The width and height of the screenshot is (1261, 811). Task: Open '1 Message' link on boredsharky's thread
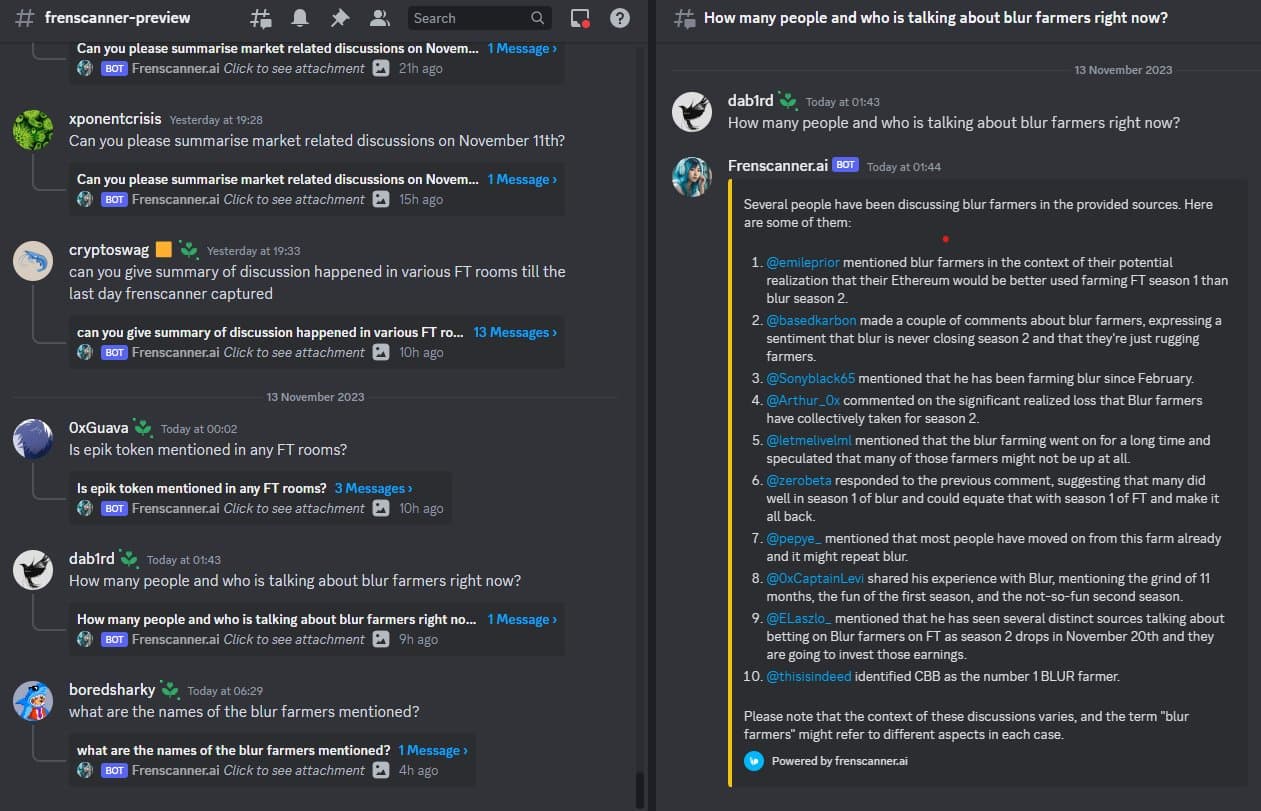[x=433, y=750]
